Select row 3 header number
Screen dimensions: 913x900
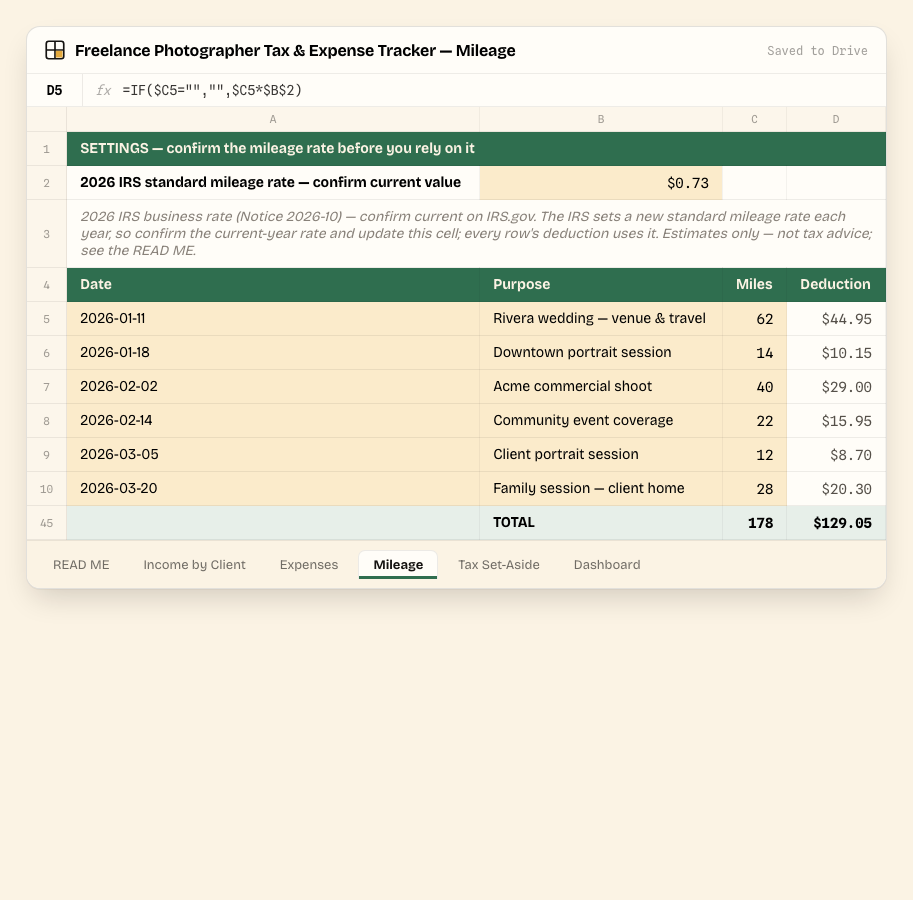47,234
